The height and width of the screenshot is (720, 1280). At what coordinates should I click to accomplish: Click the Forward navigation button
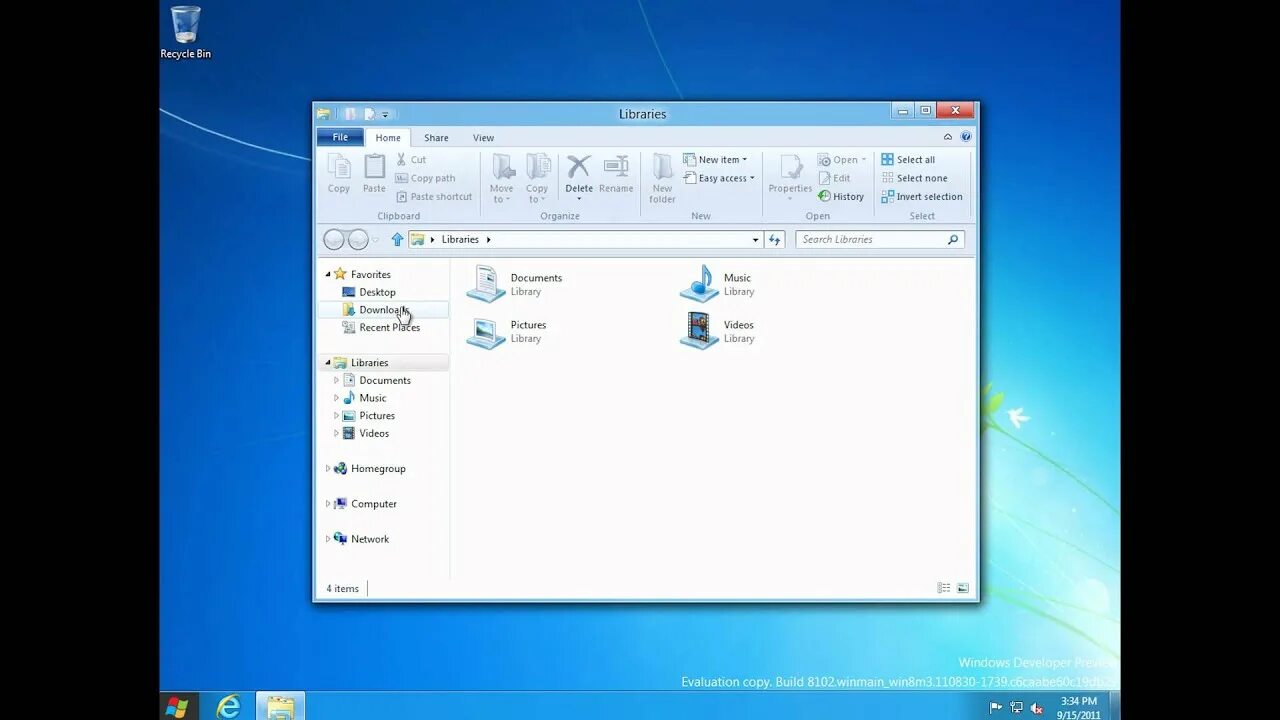pyautogui.click(x=358, y=239)
